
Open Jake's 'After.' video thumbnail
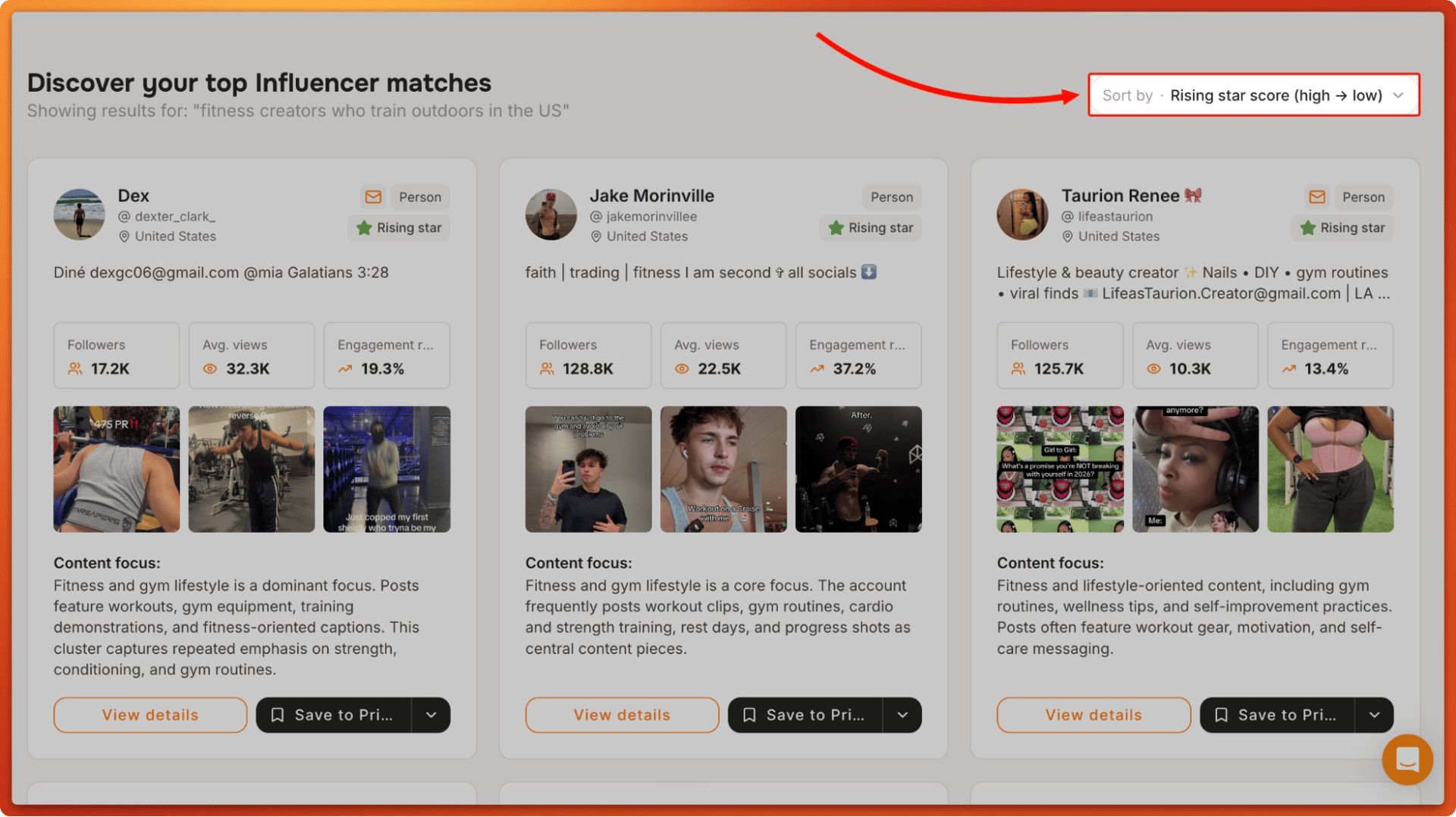[x=858, y=469]
